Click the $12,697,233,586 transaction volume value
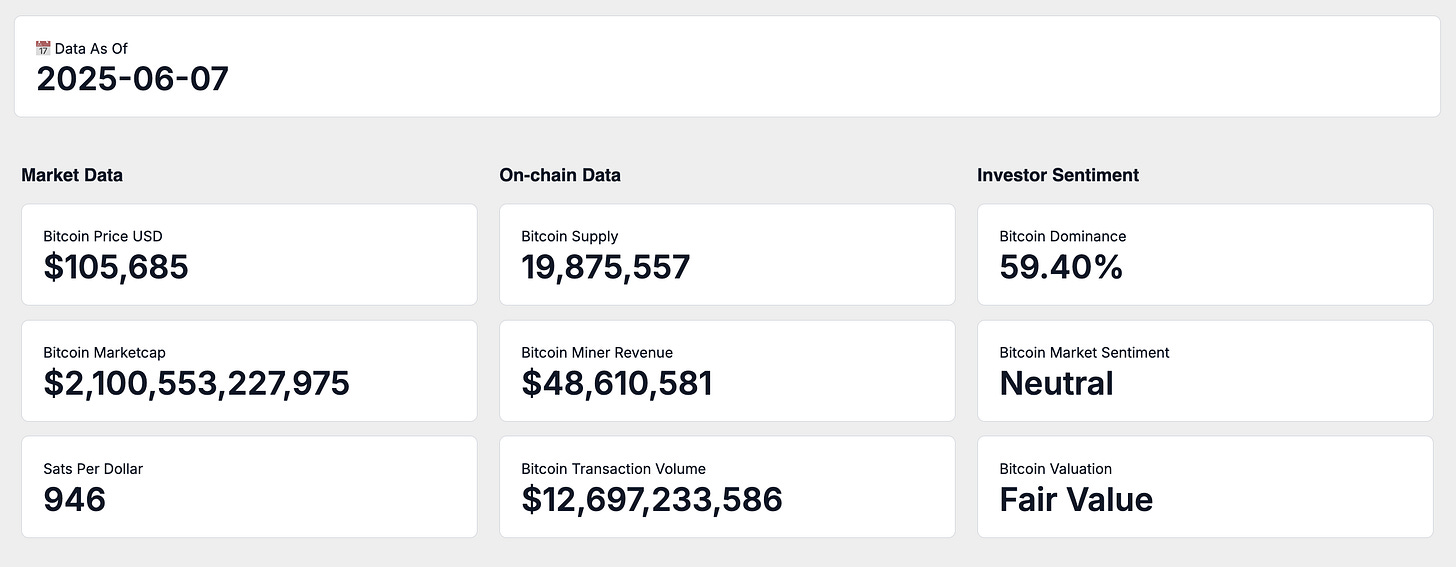 coord(652,500)
